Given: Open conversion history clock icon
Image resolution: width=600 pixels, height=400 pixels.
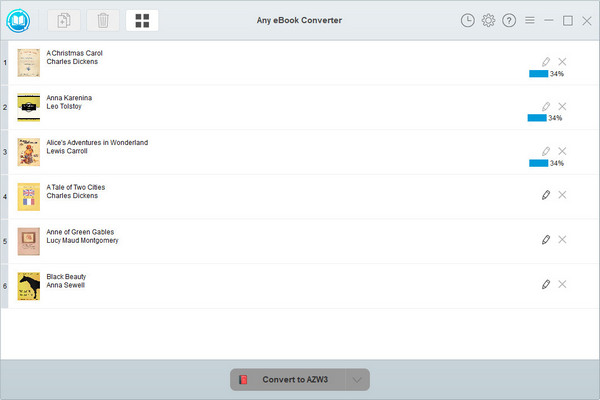Looking at the screenshot, I should [468, 20].
